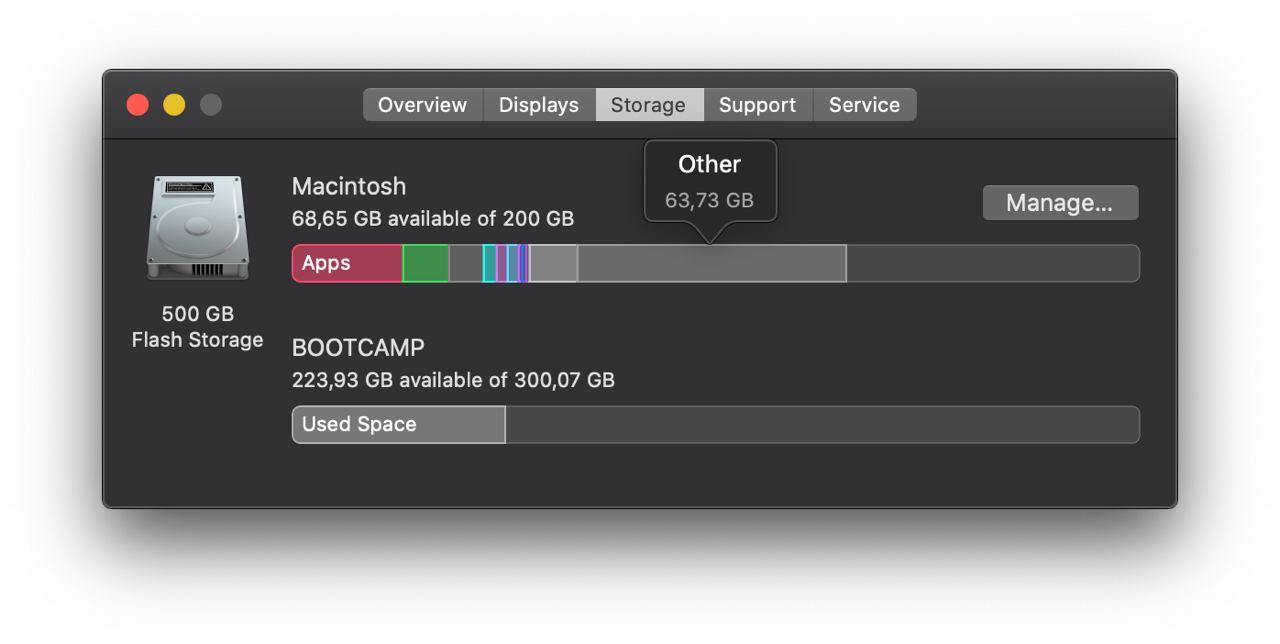Open the Manage... storage button
Image resolution: width=1280 pixels, height=644 pixels.
tap(1060, 203)
